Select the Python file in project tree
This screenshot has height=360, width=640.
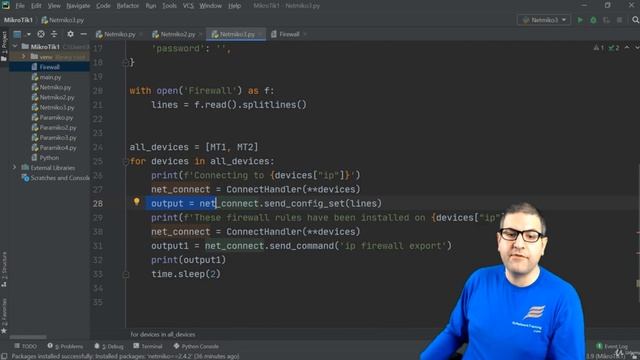click(x=49, y=158)
